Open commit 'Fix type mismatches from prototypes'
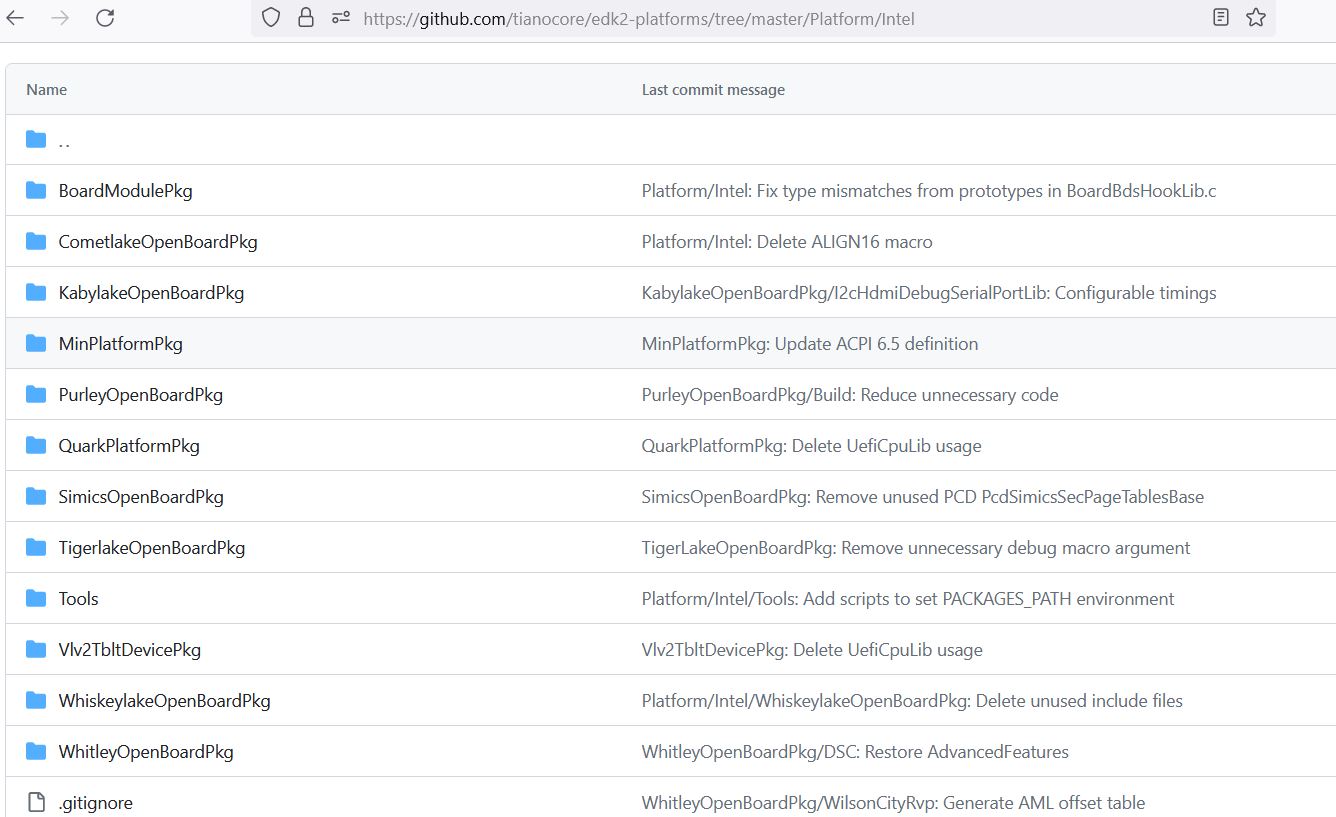 tap(929, 190)
